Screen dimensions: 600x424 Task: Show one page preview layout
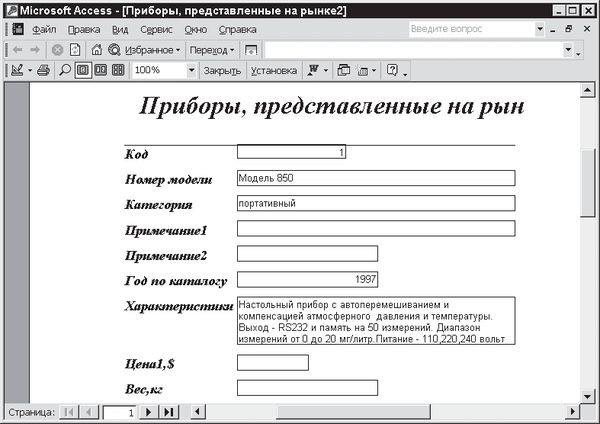click(83, 70)
